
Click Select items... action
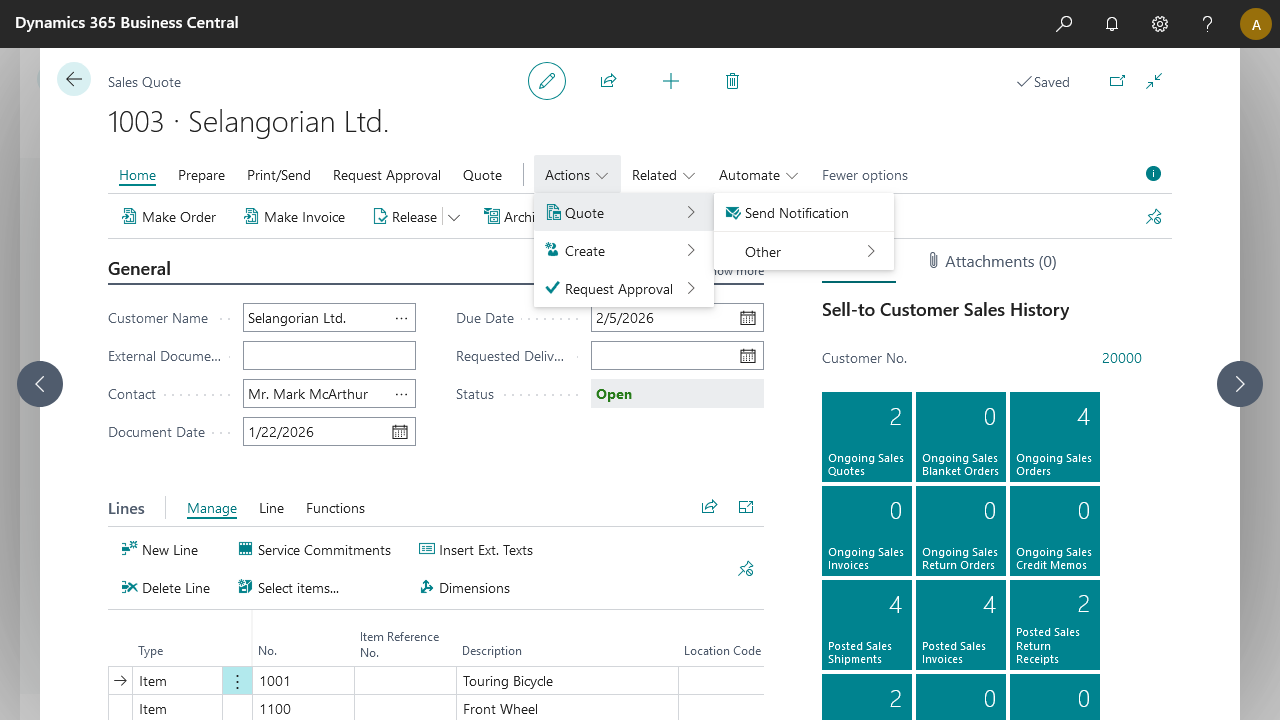[288, 588]
